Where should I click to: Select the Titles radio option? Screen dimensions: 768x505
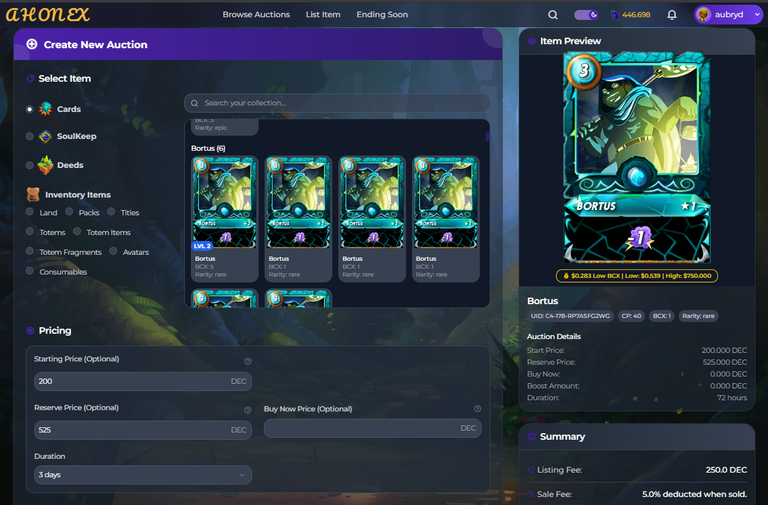[111, 212]
